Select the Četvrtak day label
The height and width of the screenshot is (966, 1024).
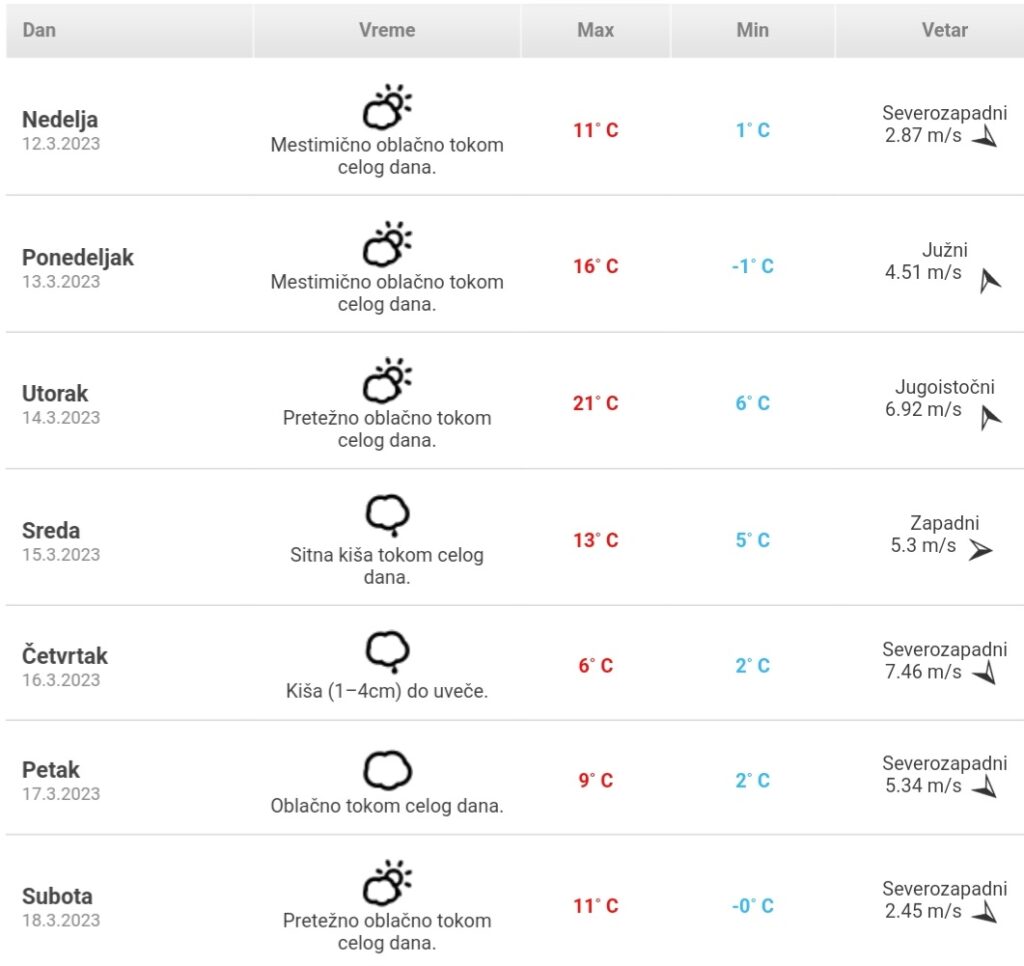click(x=65, y=656)
